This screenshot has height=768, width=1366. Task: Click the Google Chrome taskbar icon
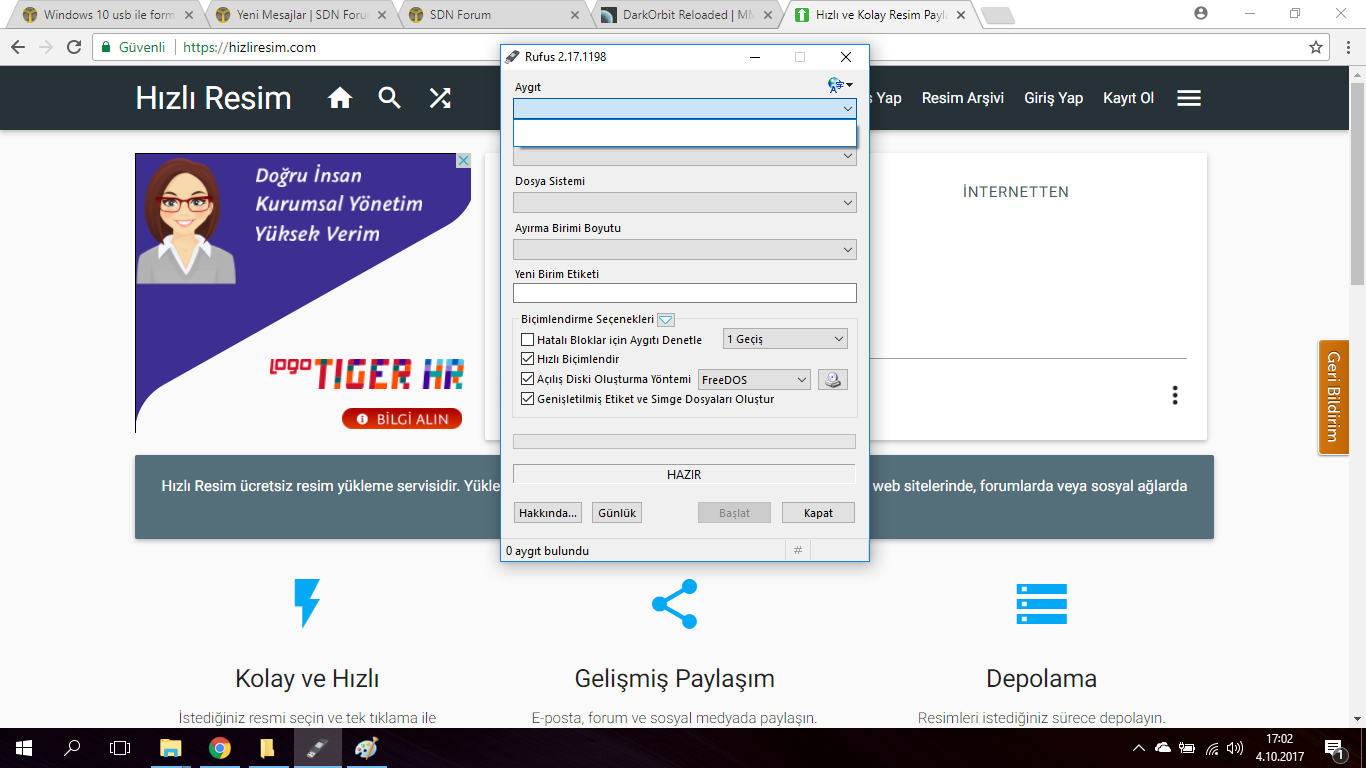(x=220, y=748)
